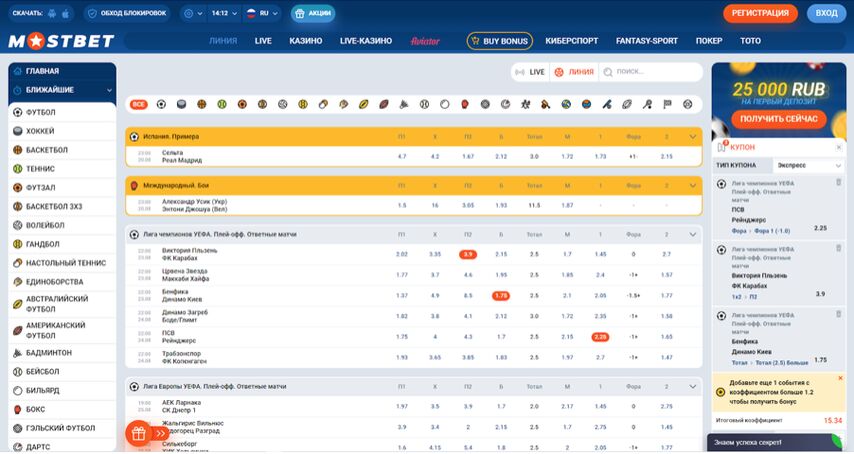
Task: Collapse the Международный. Бои section
Action: coord(693,186)
